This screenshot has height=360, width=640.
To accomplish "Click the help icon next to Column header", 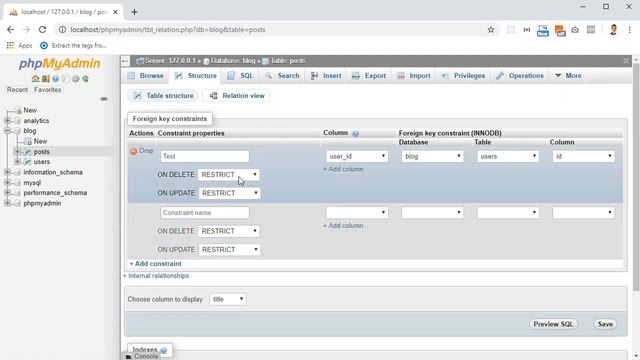I will [356, 133].
